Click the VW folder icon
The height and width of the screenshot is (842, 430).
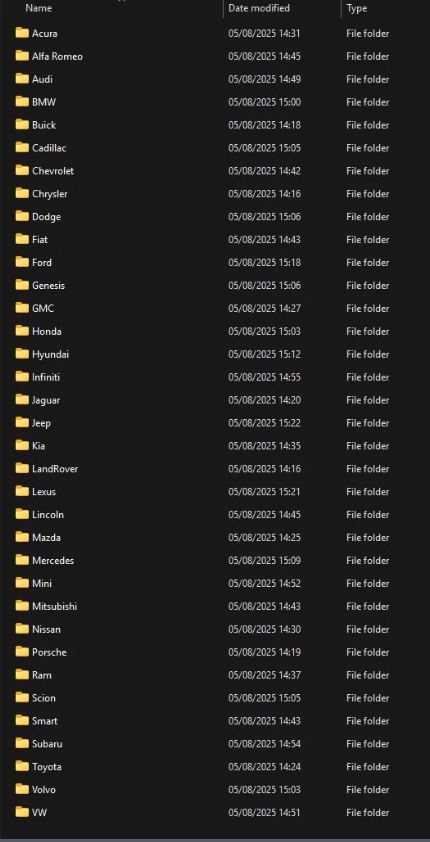click(22, 812)
